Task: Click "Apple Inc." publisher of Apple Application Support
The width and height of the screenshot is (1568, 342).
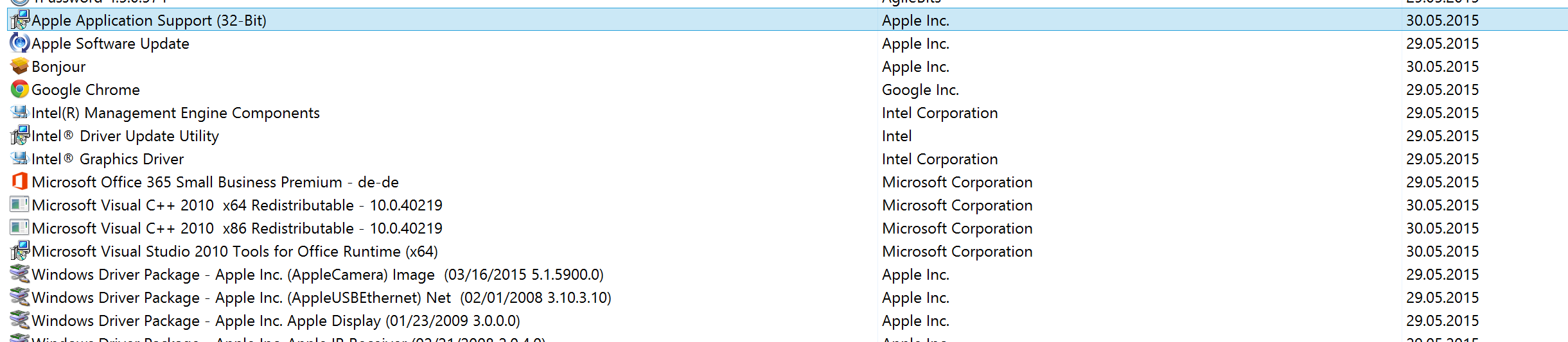Action: pos(915,21)
